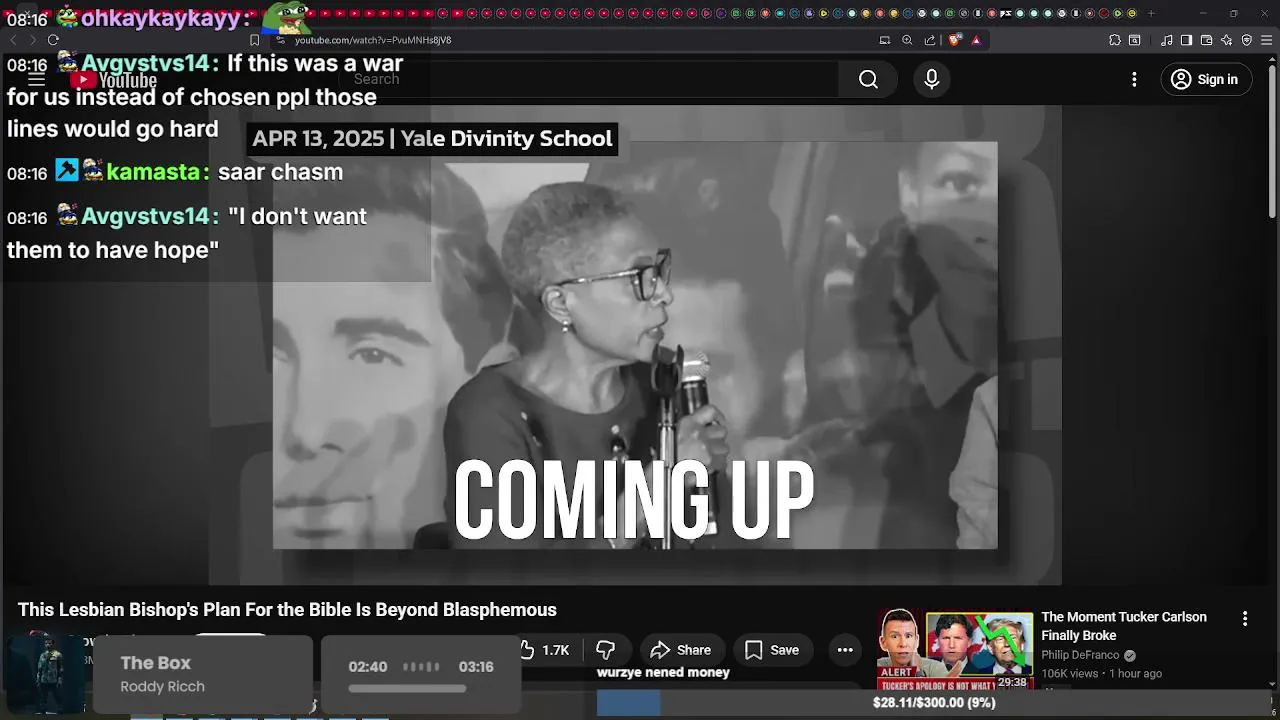1280x720 pixels.
Task: Click the Share button under video
Action: click(681, 650)
